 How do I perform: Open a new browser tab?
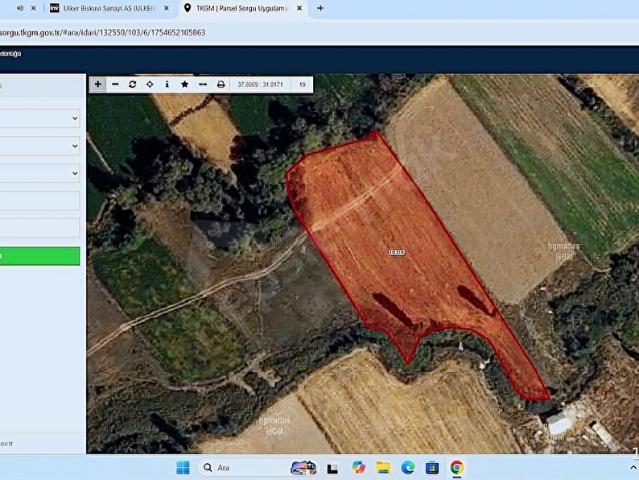320,8
